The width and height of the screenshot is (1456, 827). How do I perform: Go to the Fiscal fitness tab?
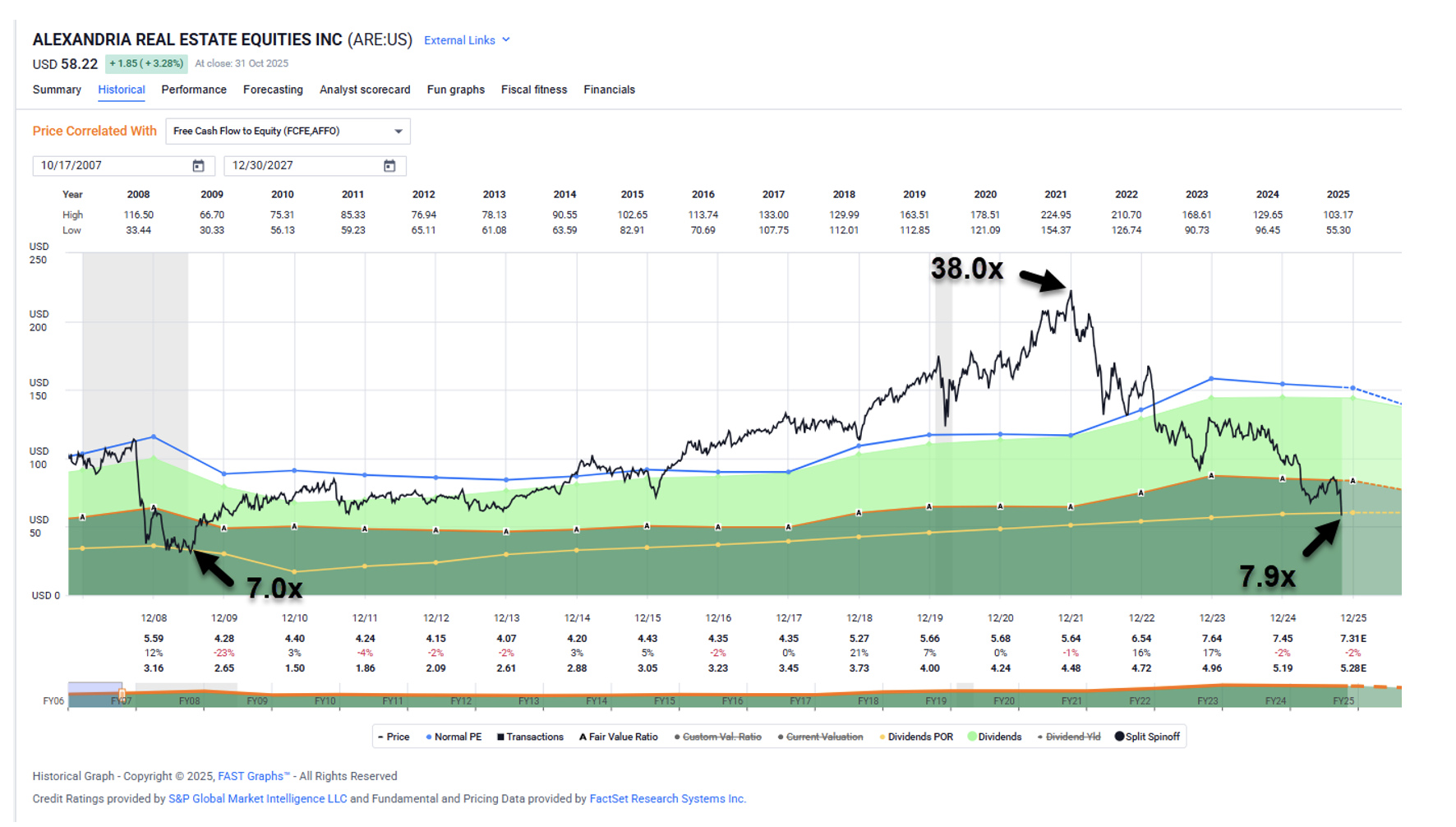[534, 90]
